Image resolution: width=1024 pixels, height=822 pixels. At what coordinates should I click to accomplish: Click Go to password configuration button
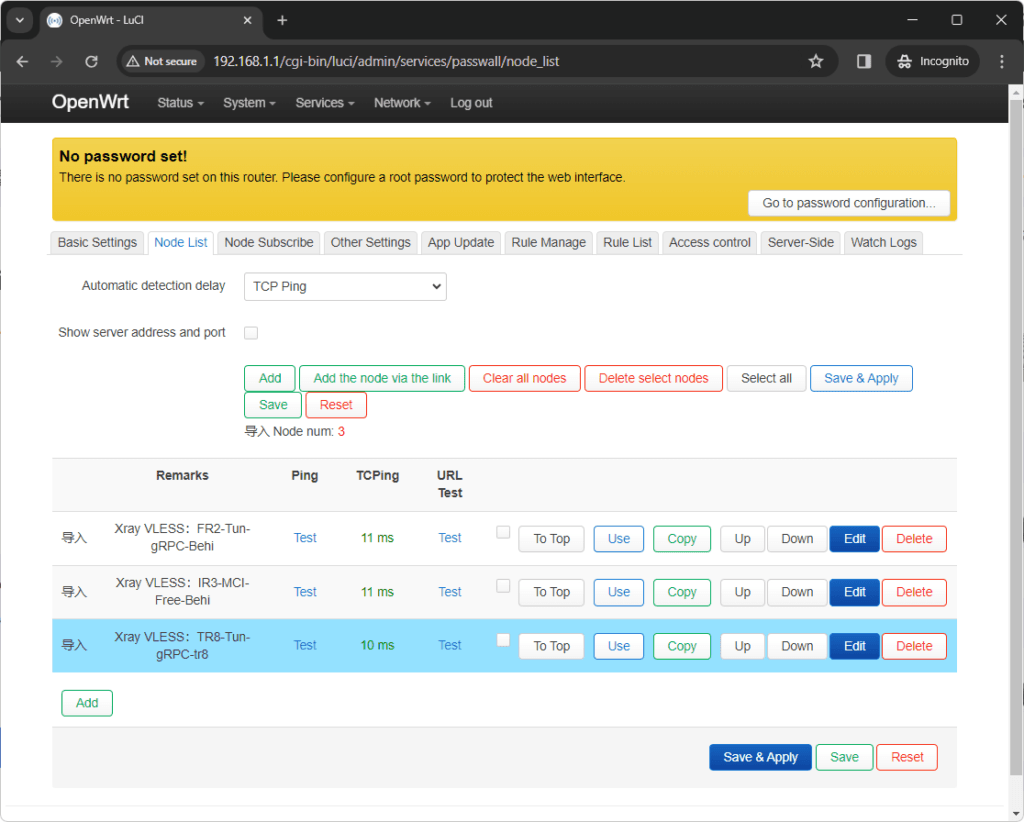[x=848, y=203]
